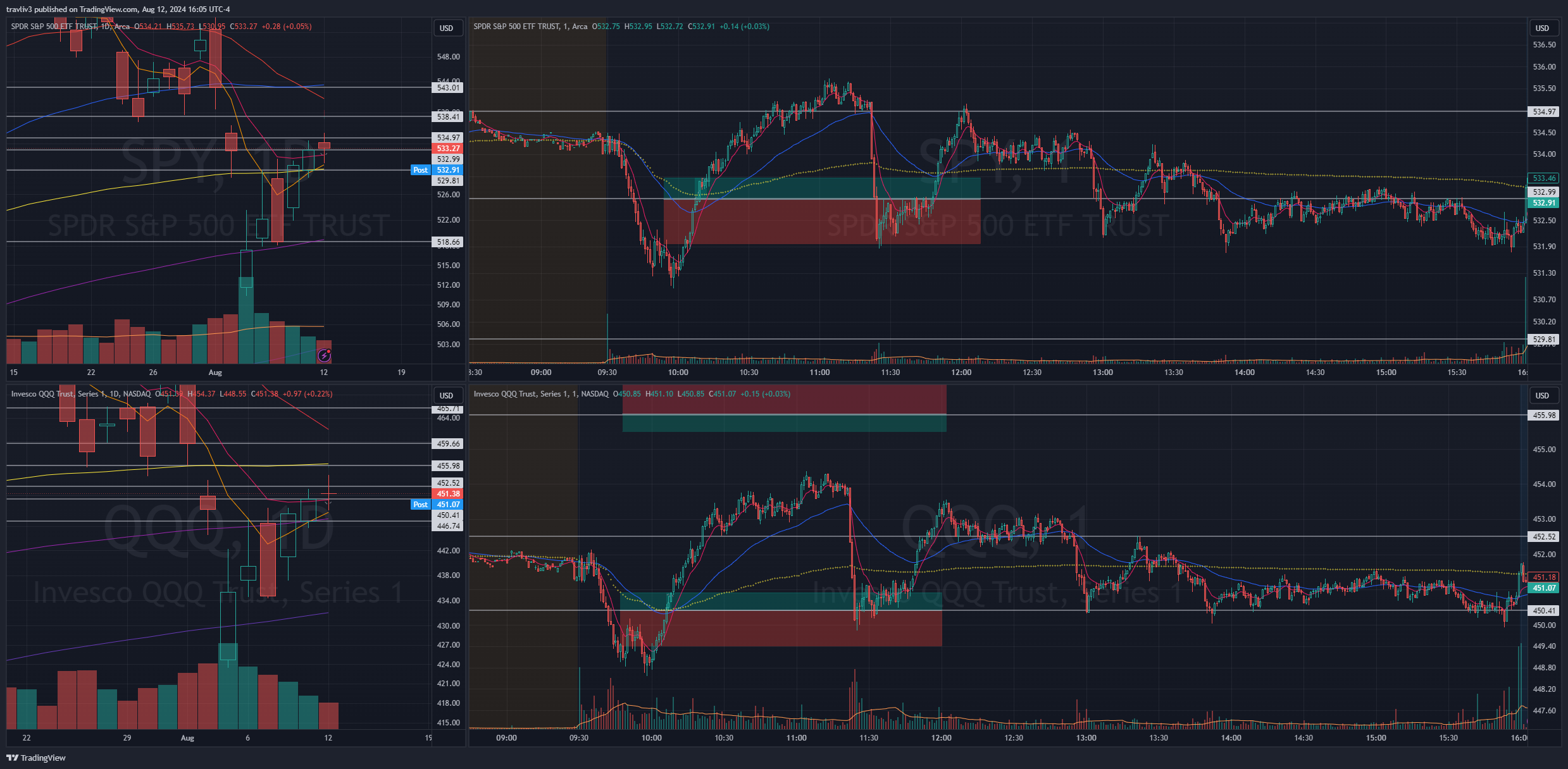Open USD currency selector on SPY 1-minute chart
1568x769 pixels.
click(x=1542, y=28)
